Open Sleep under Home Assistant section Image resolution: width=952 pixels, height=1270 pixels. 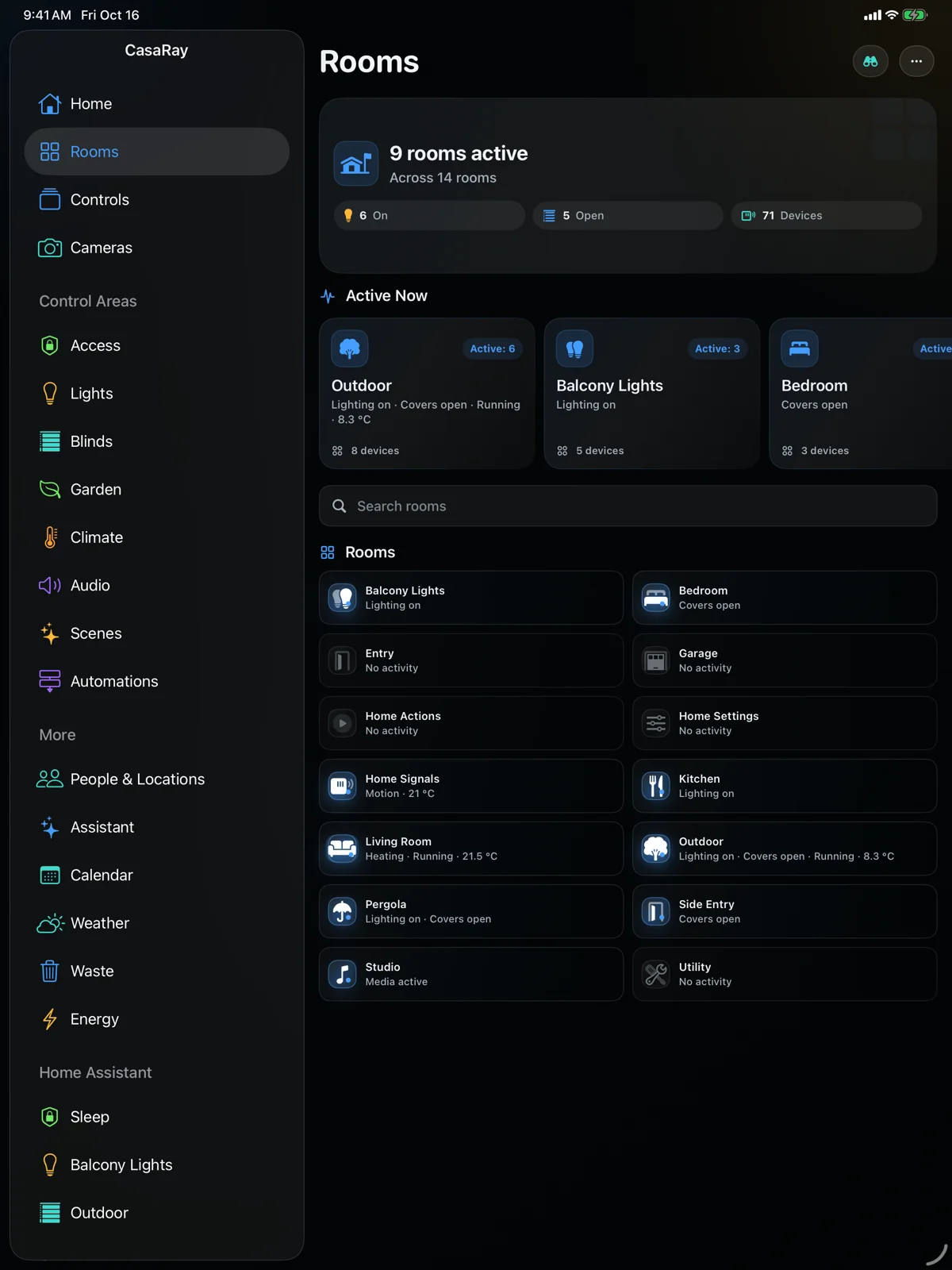point(157,1117)
